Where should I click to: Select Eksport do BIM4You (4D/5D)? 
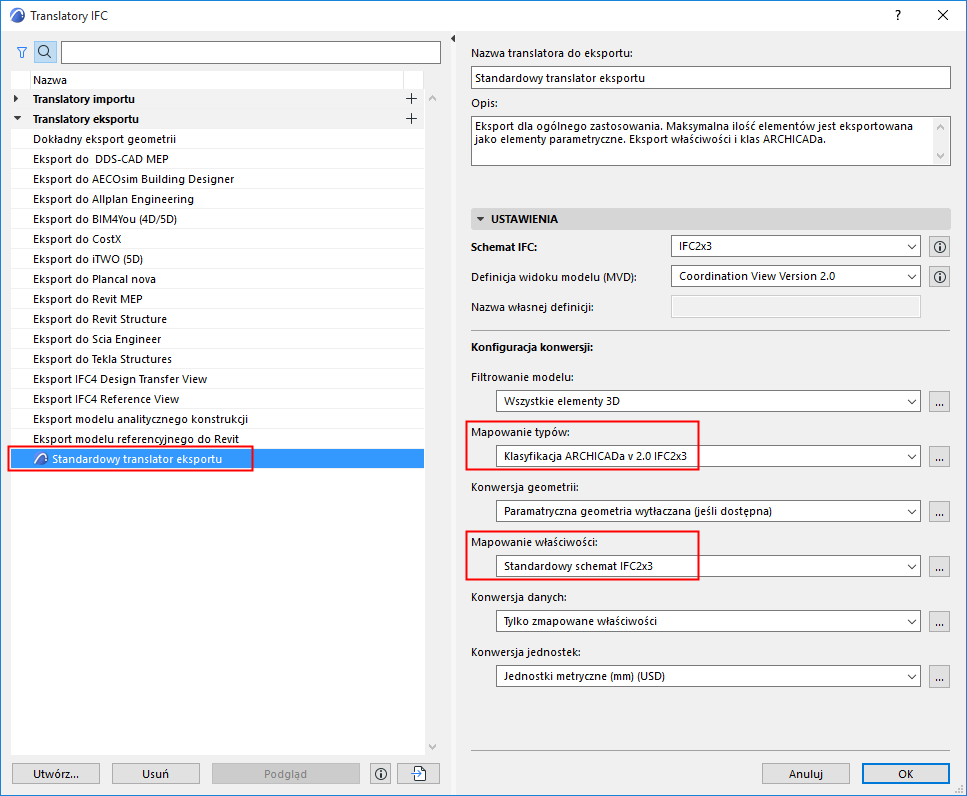point(217,219)
